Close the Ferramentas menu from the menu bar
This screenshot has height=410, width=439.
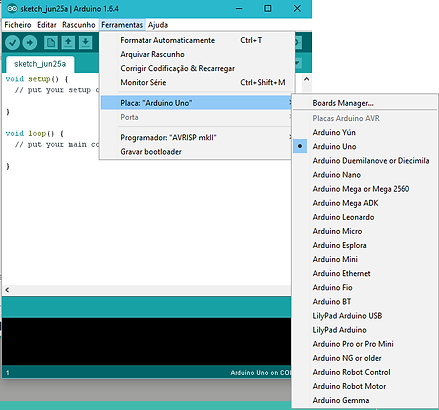[x=122, y=25]
